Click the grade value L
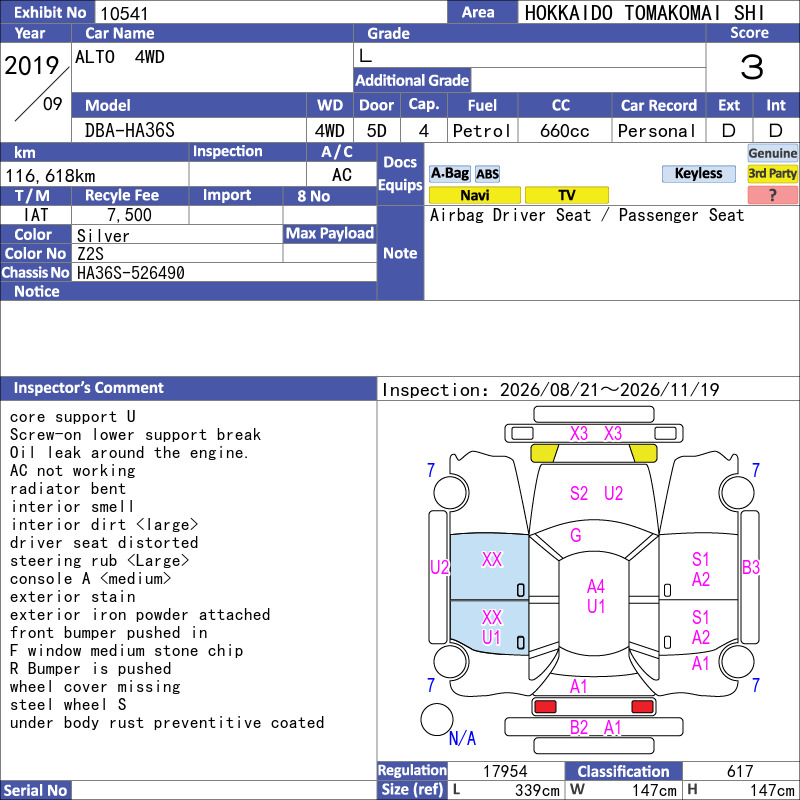 pos(365,56)
